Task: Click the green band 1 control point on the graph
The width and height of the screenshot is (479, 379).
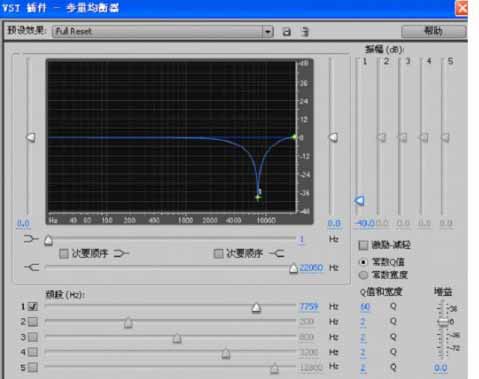Action: coord(258,197)
